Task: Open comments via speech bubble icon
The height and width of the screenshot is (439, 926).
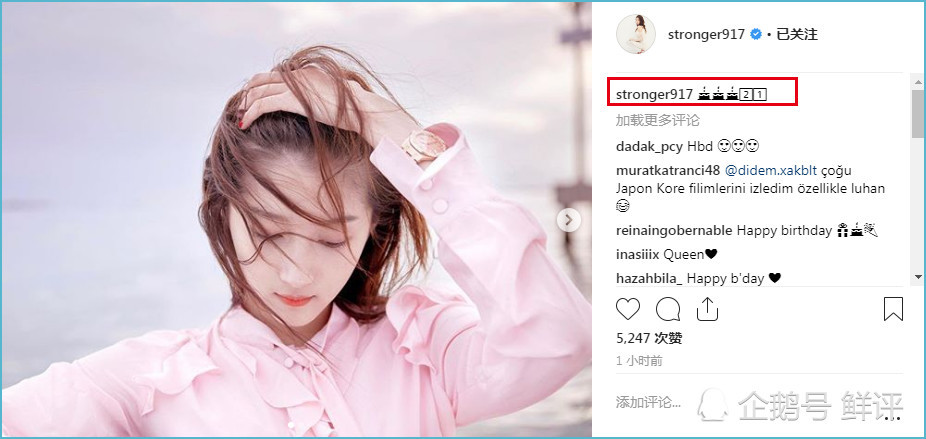Action: [x=668, y=309]
